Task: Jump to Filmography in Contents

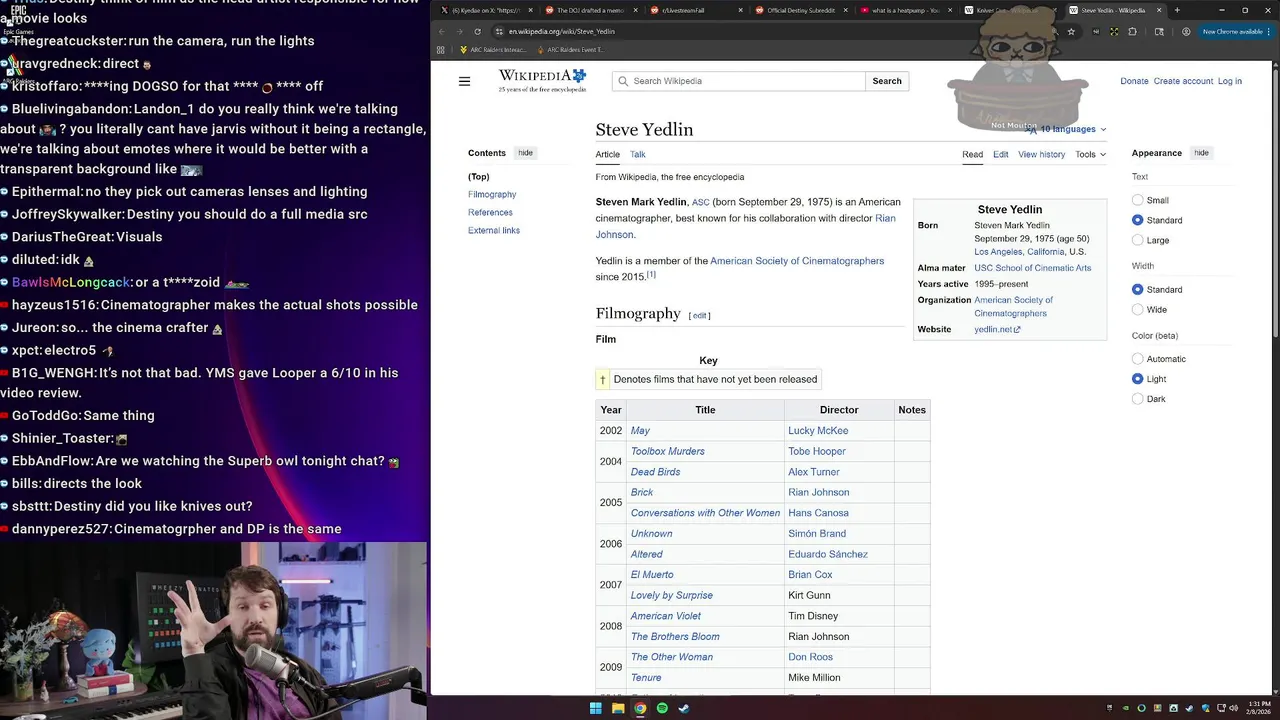Action: click(492, 195)
